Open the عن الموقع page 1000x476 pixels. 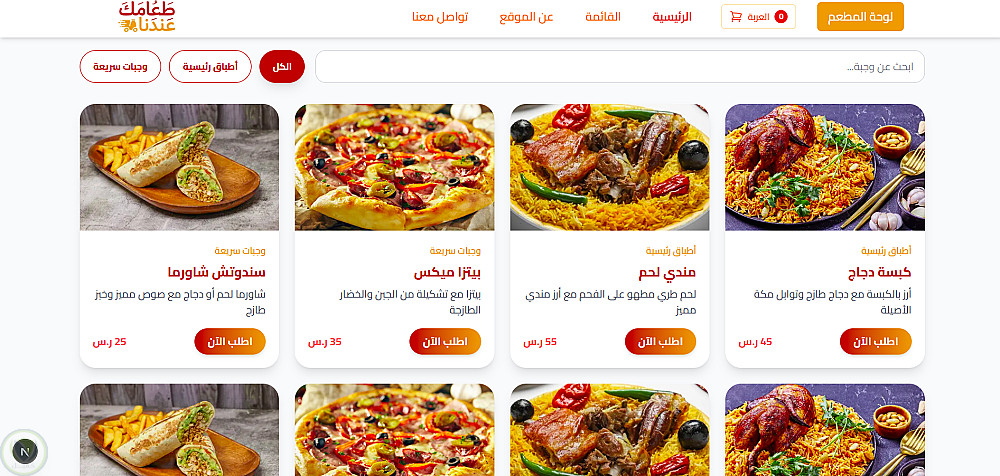click(526, 17)
